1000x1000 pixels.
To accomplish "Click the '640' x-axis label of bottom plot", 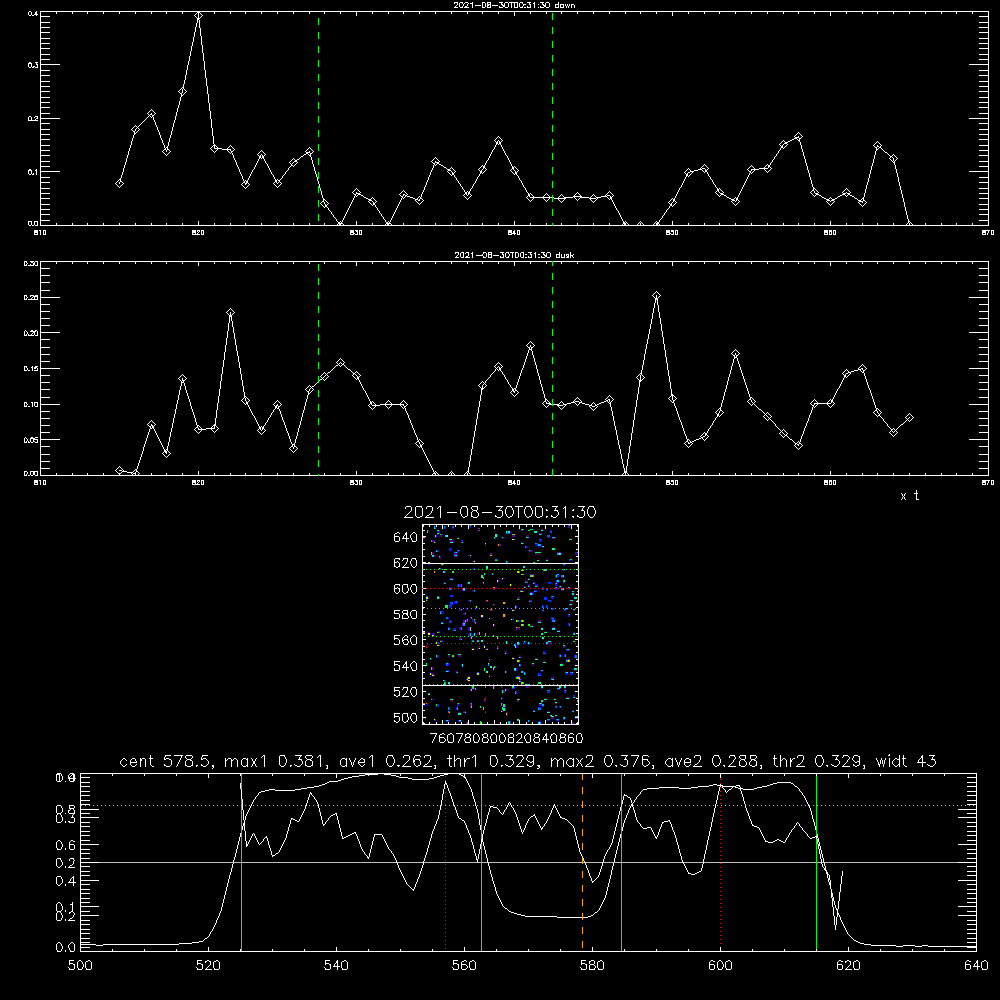I will coord(976,966).
